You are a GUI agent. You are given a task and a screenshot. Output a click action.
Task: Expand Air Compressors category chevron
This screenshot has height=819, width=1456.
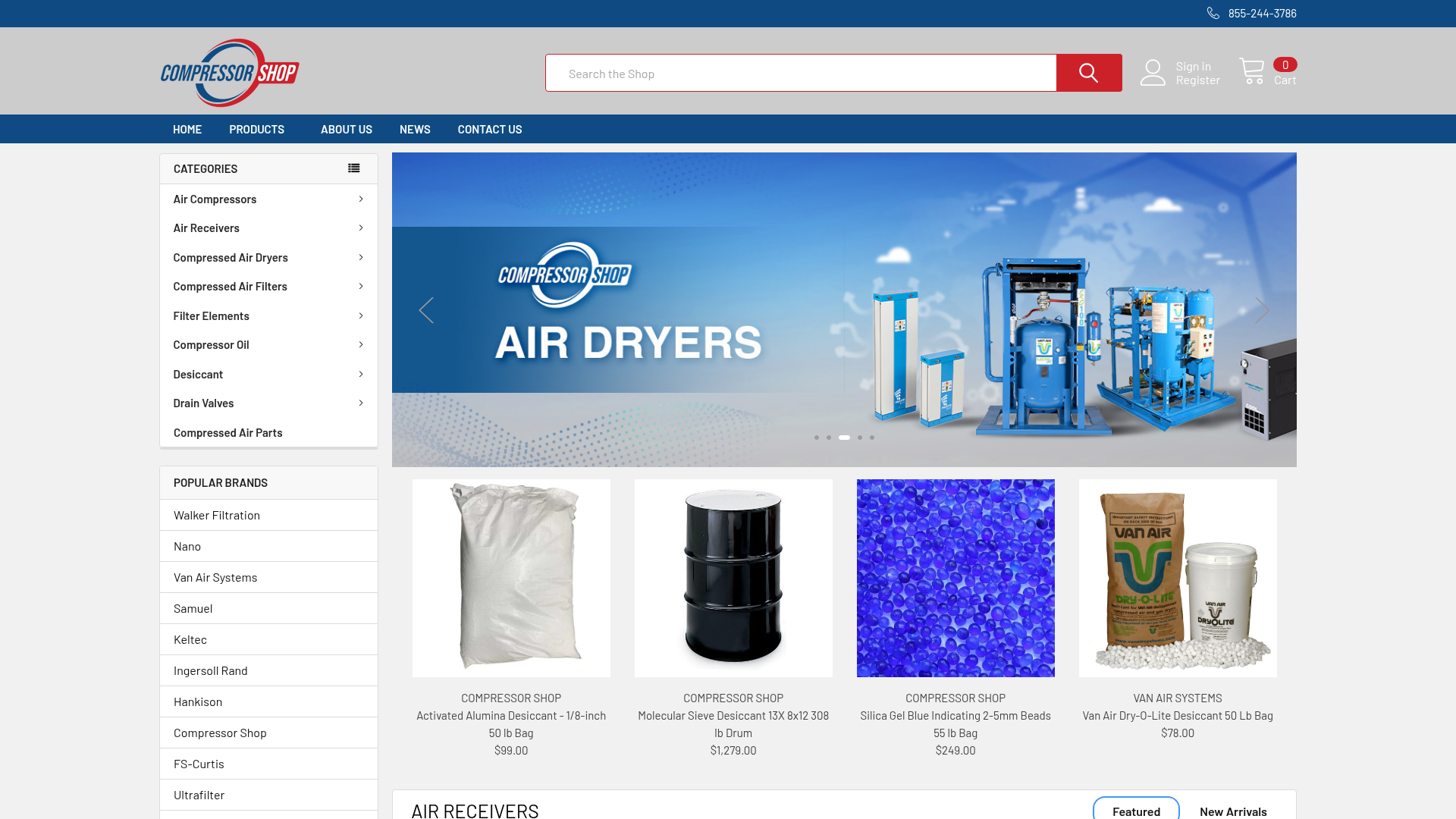coord(361,199)
